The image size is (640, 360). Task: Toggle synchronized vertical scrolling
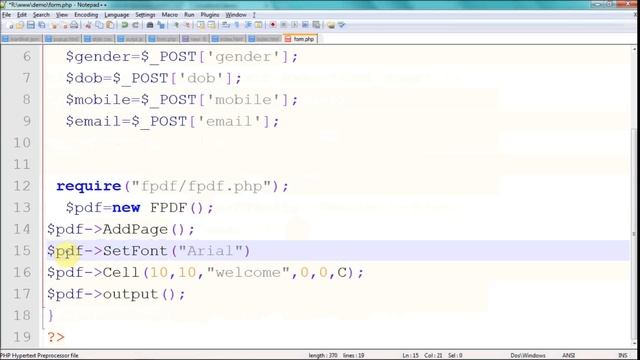click(x=201, y=25)
